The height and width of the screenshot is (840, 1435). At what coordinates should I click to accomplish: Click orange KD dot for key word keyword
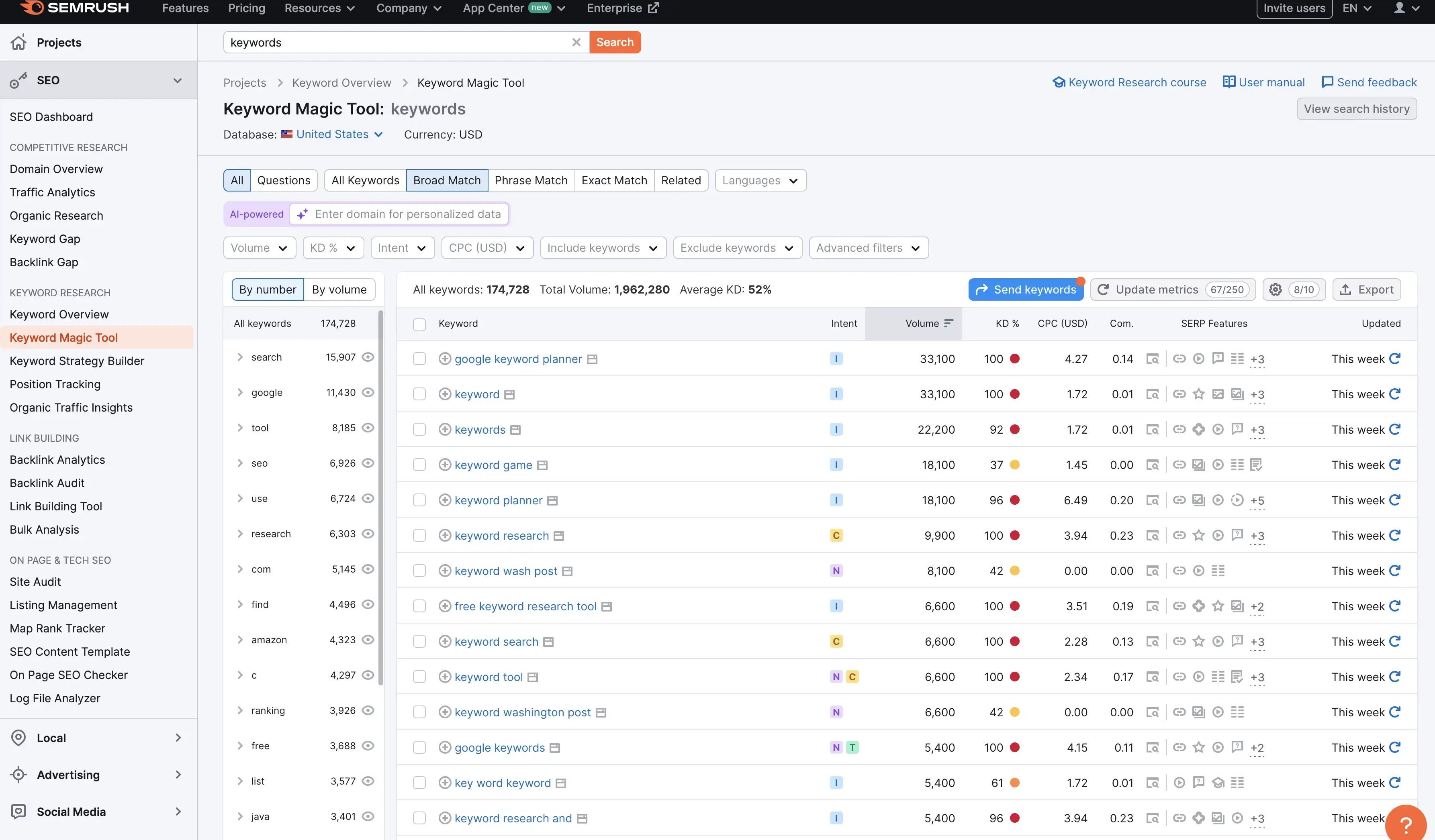(x=1014, y=783)
